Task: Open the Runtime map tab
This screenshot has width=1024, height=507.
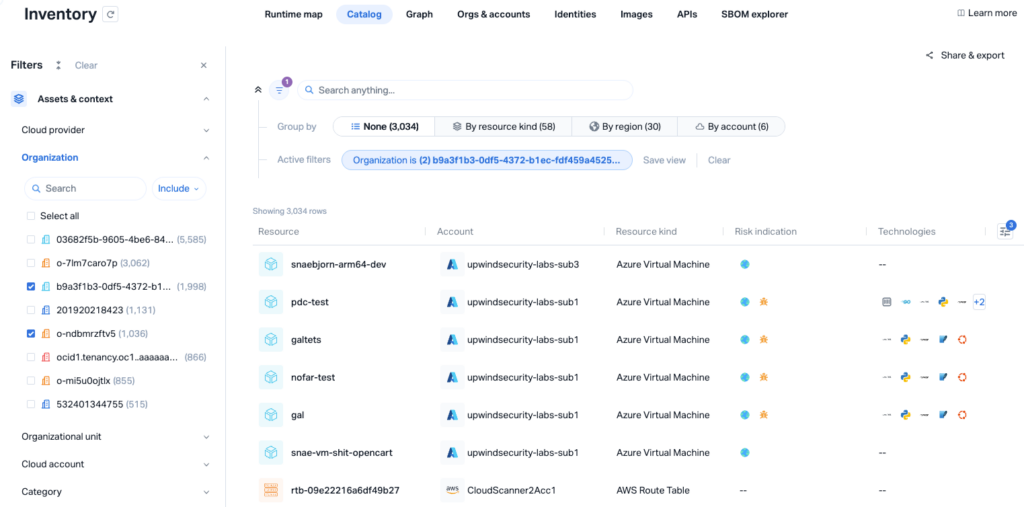Action: pyautogui.click(x=293, y=14)
